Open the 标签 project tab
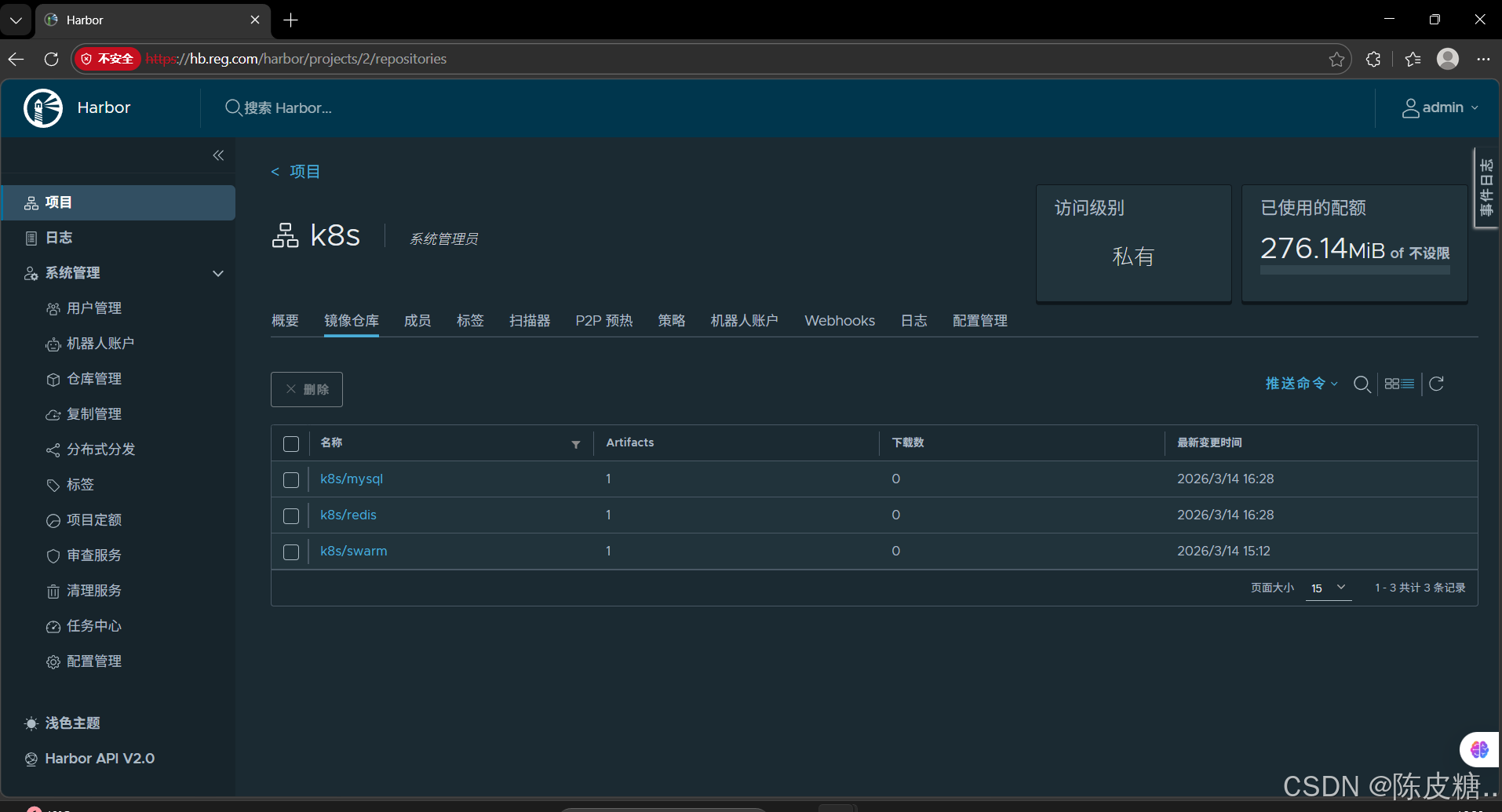 (470, 321)
